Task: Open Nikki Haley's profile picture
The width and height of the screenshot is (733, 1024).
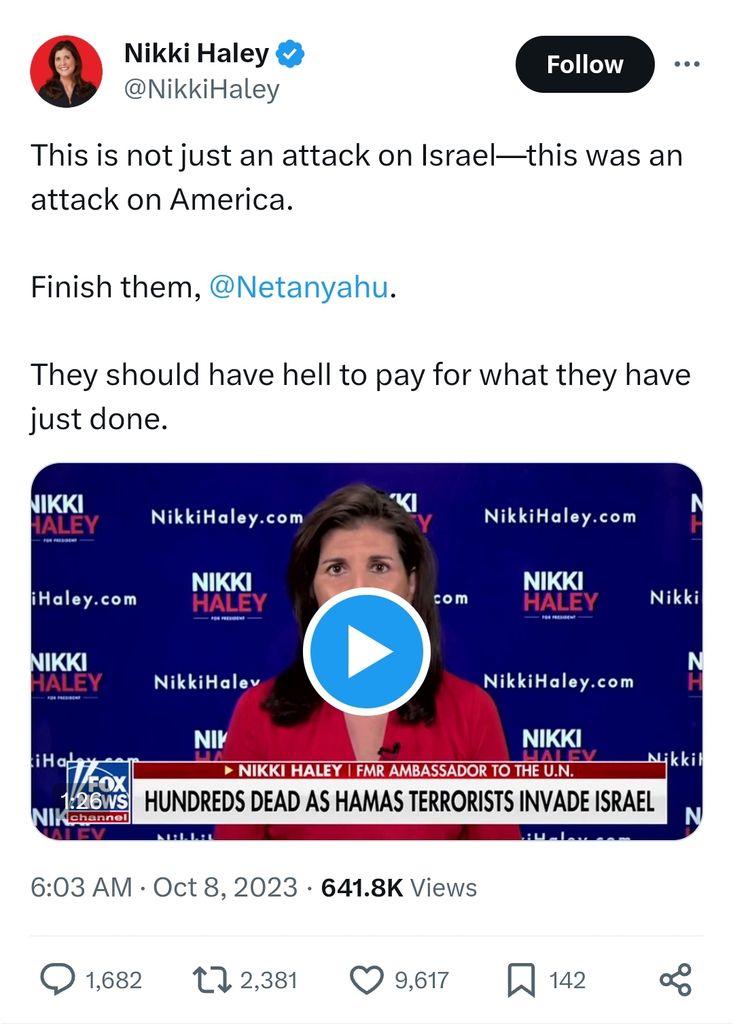Action: 66,71
